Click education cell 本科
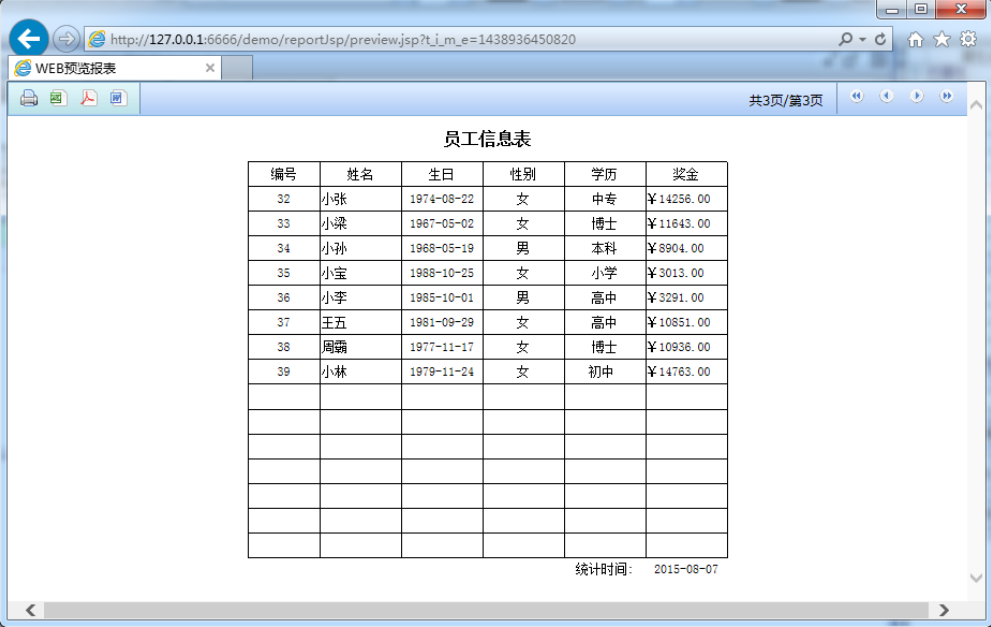 (605, 248)
